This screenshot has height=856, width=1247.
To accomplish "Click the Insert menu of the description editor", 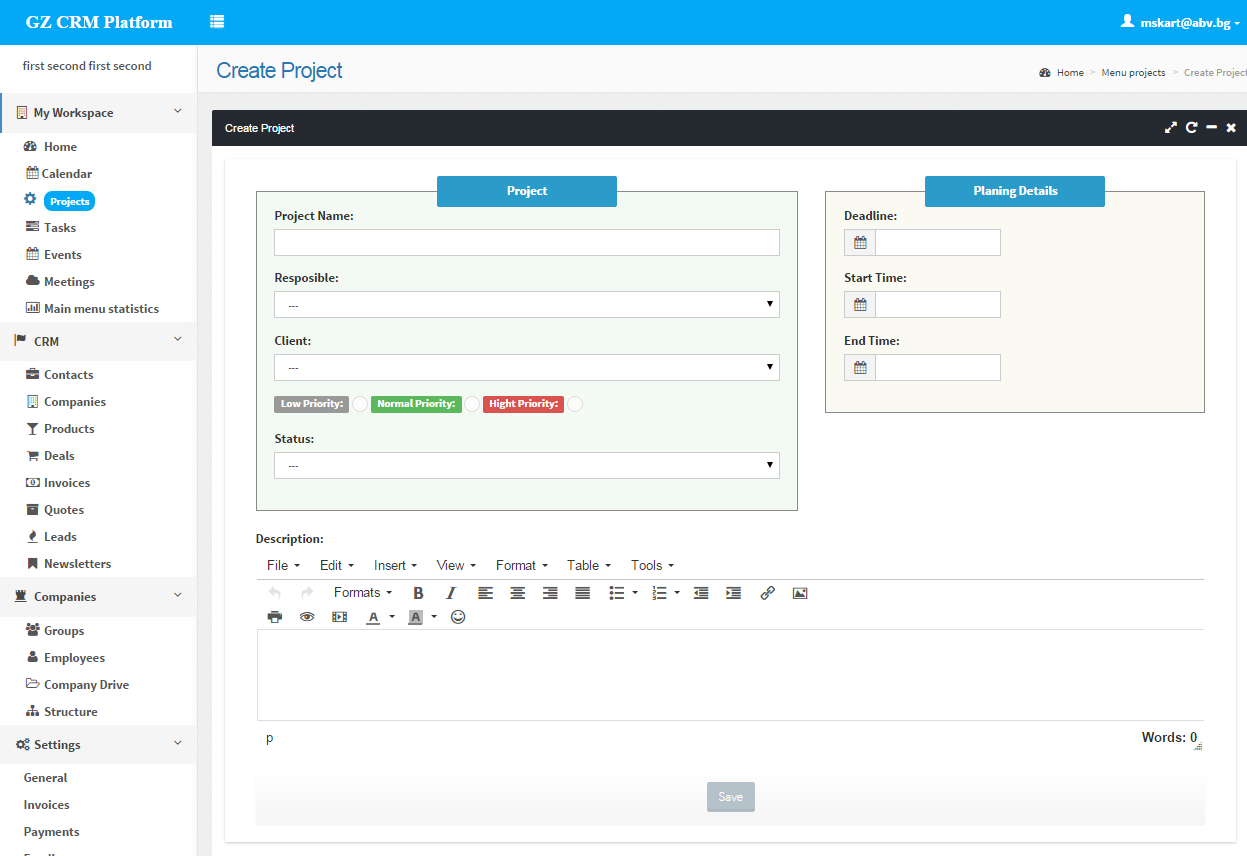I will click(x=395, y=565).
